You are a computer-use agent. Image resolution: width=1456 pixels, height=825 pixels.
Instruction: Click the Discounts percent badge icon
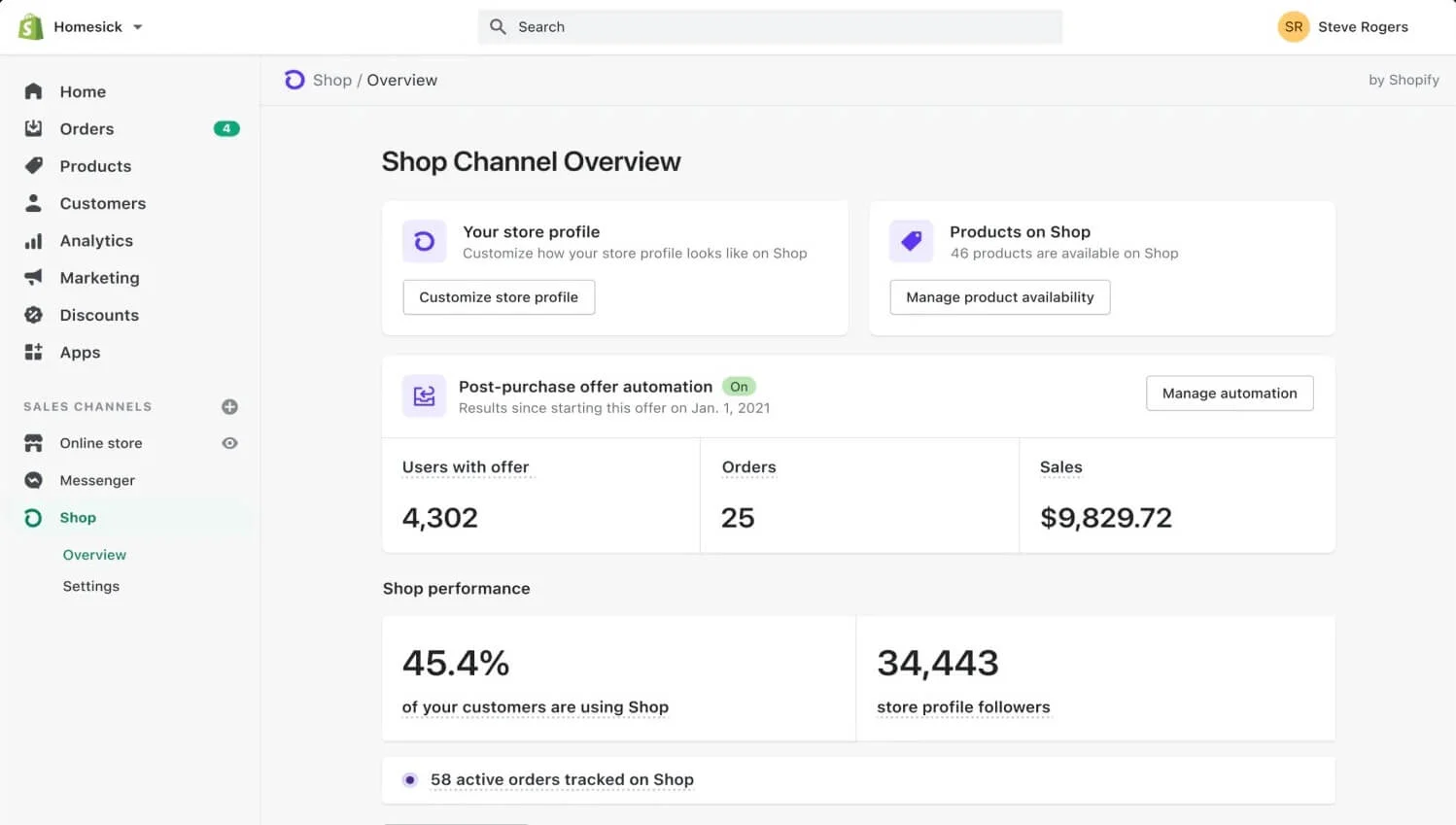(x=33, y=315)
